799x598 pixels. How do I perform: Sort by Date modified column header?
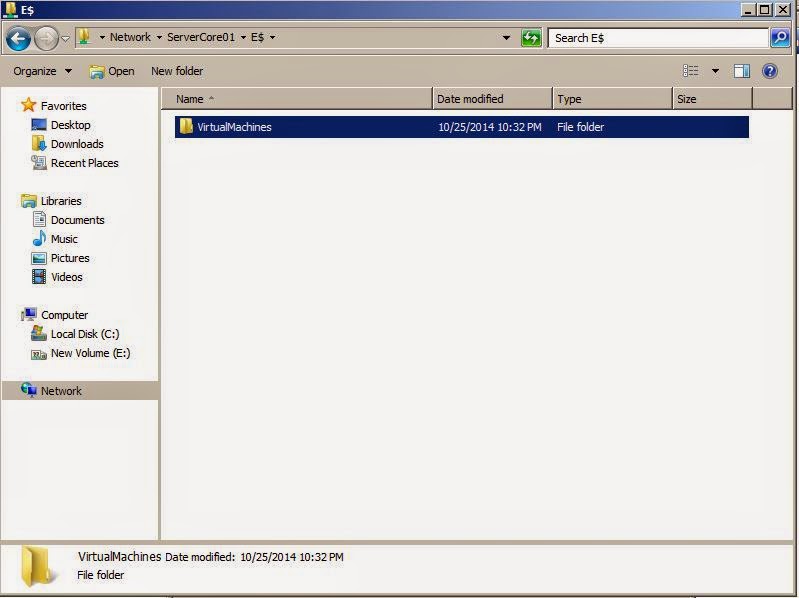click(492, 99)
